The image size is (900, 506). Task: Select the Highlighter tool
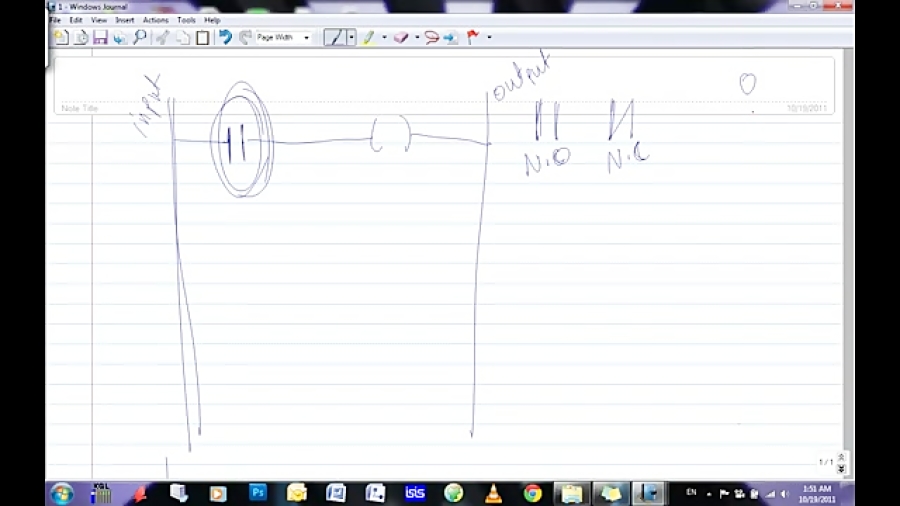[368, 38]
